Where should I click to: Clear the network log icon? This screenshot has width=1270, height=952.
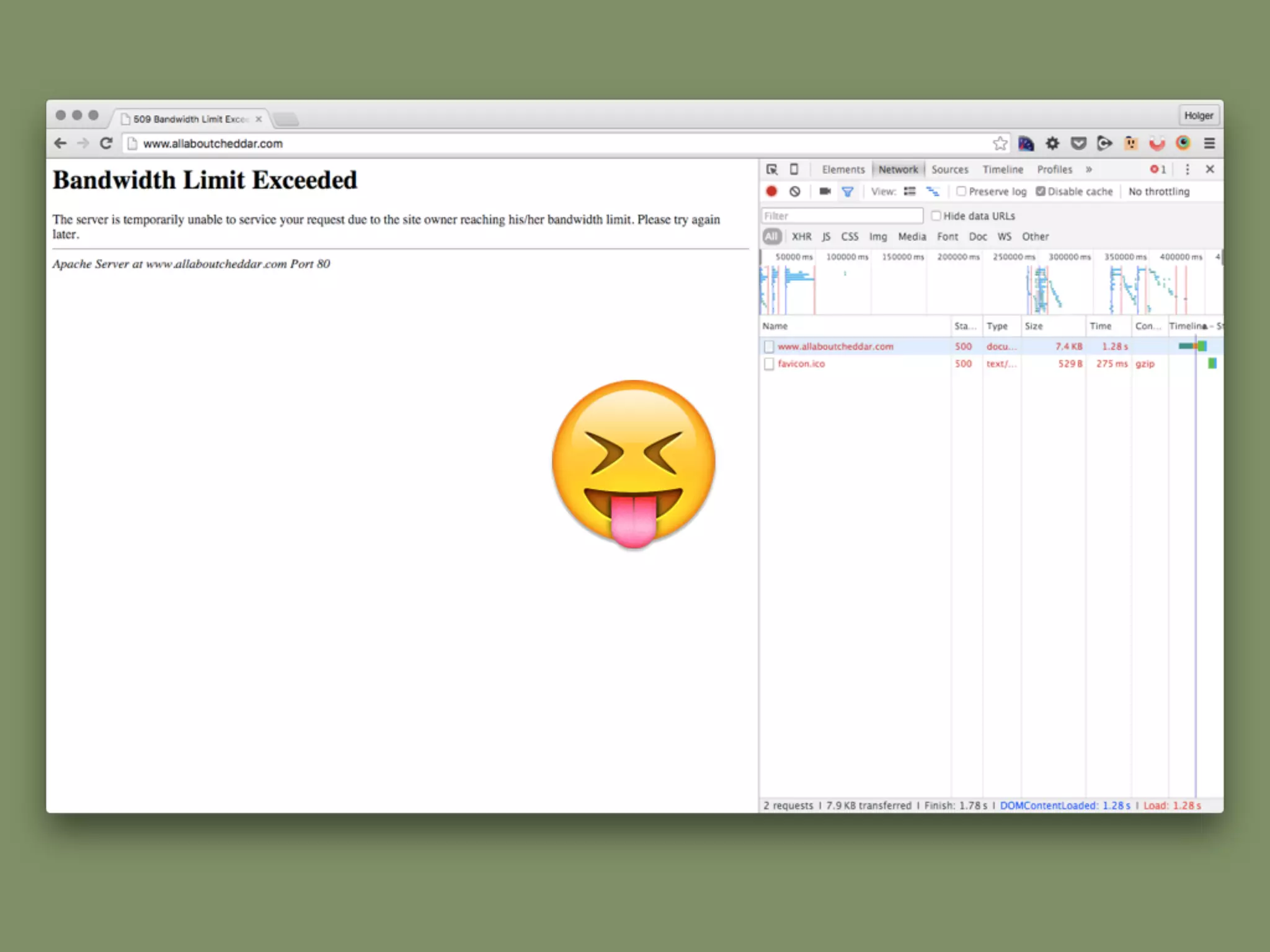pyautogui.click(x=795, y=192)
